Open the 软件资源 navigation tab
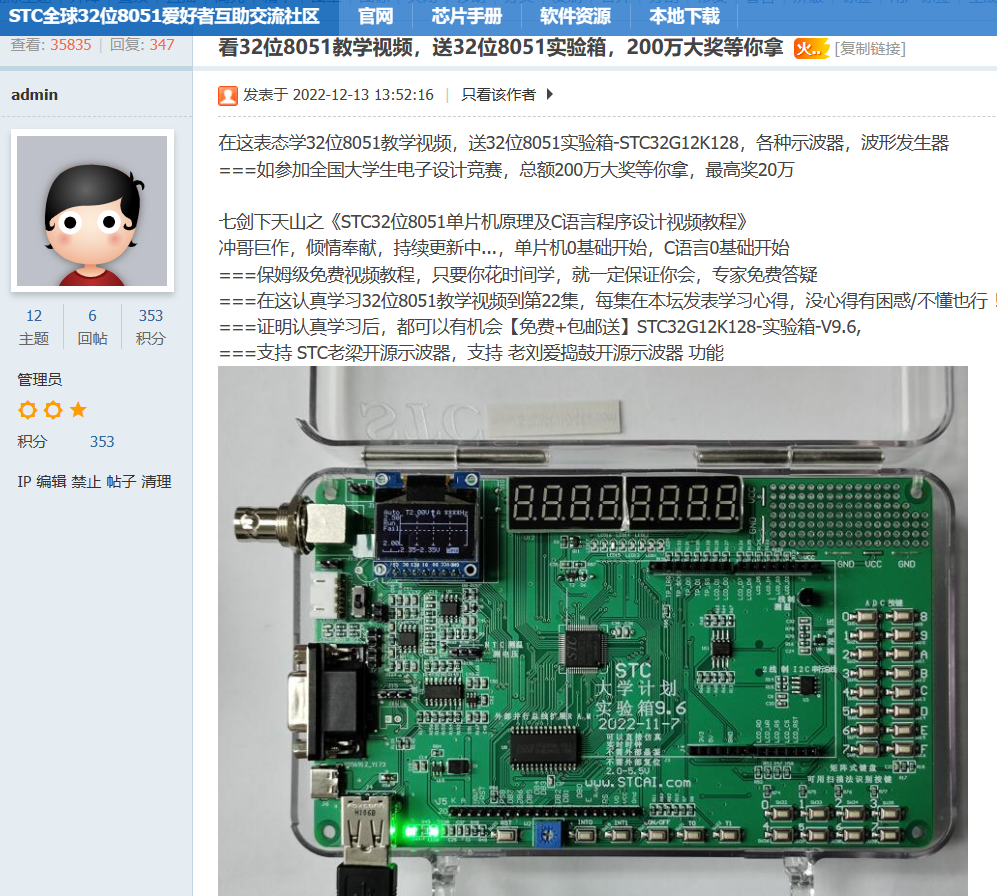Screen dimensions: 997x896 (x=575, y=16)
